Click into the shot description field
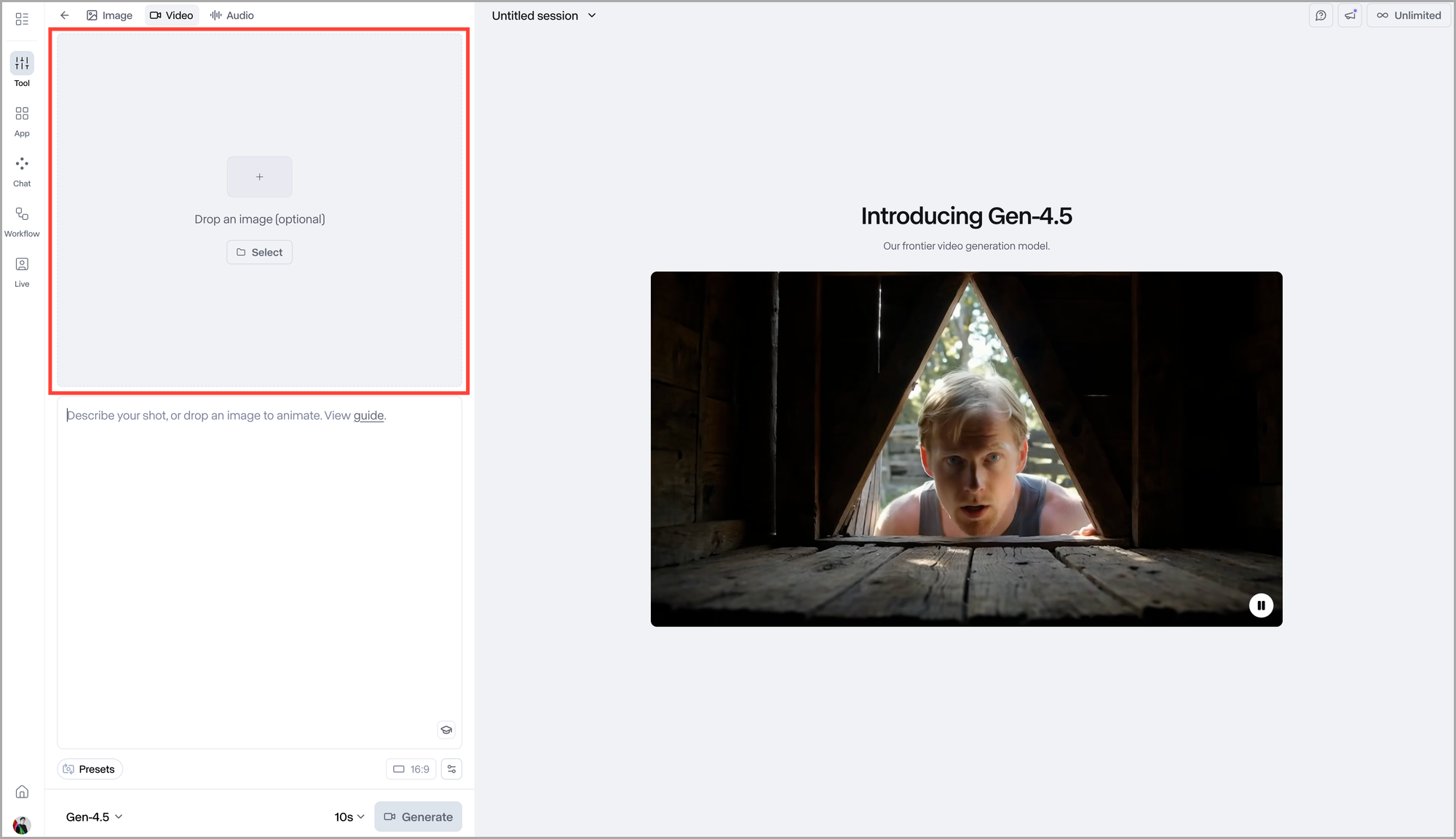 tap(259, 568)
